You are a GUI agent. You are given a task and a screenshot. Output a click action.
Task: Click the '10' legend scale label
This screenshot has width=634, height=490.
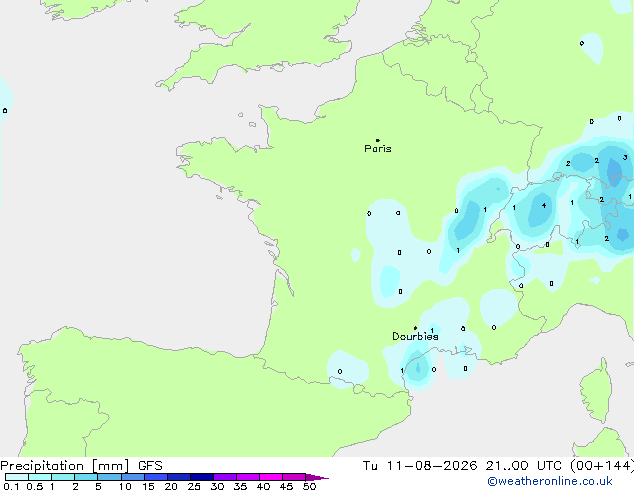(x=125, y=486)
